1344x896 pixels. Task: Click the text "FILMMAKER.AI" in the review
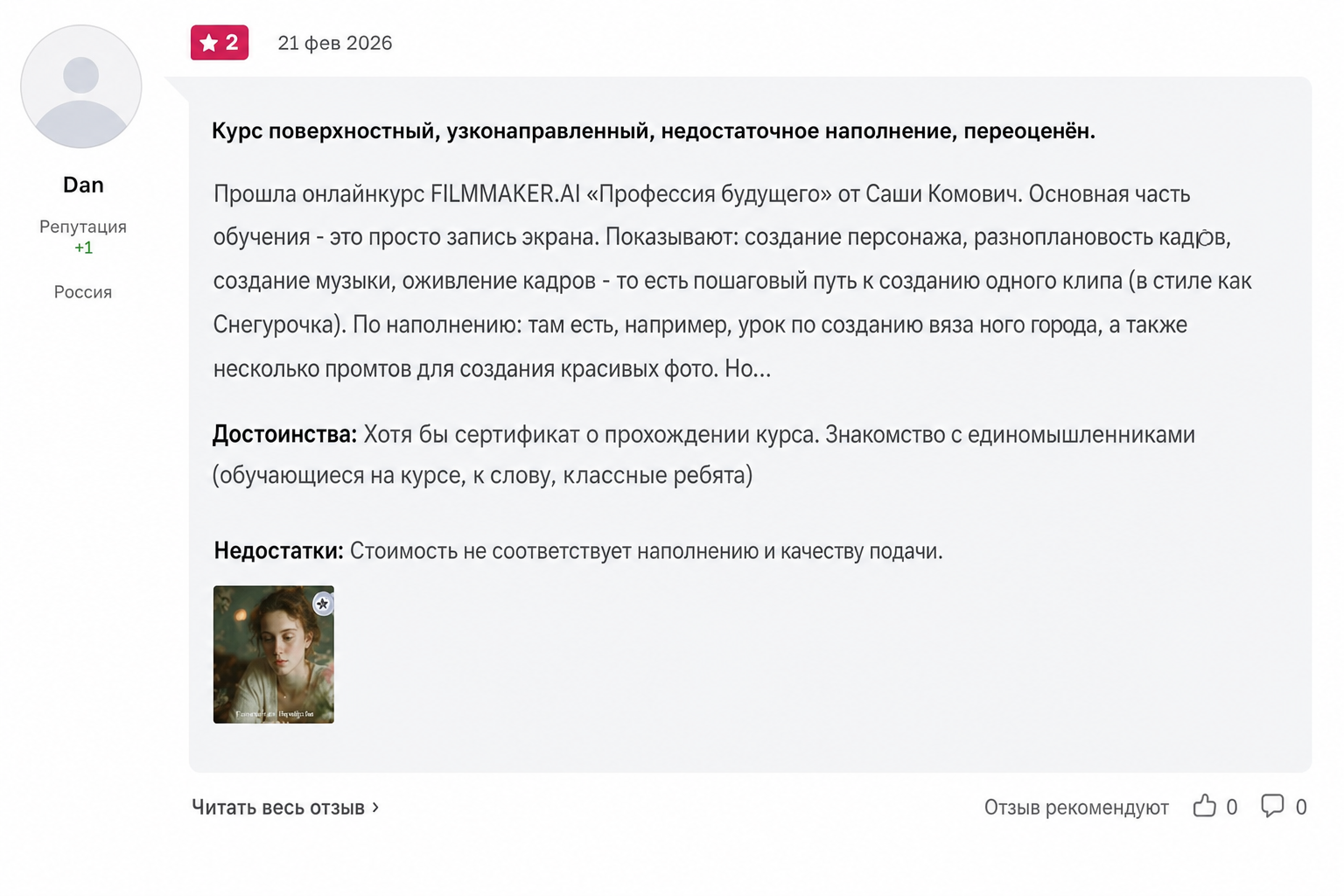coord(505,193)
